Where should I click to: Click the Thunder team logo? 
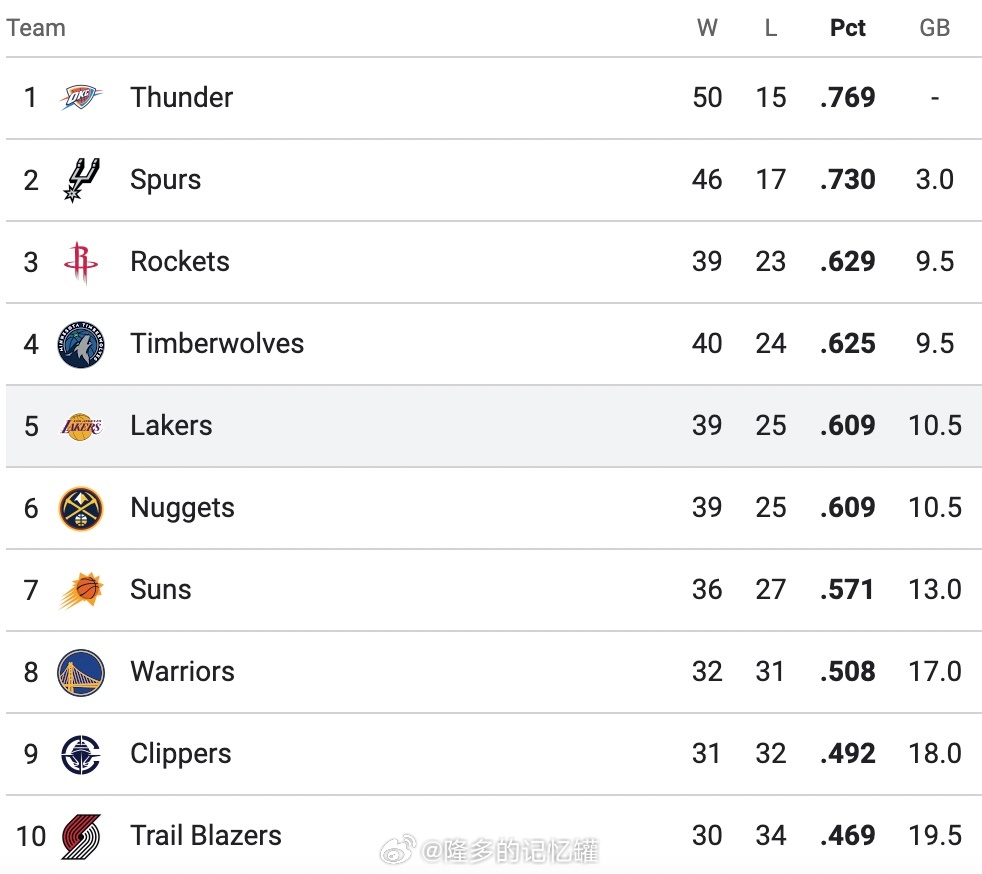81,97
